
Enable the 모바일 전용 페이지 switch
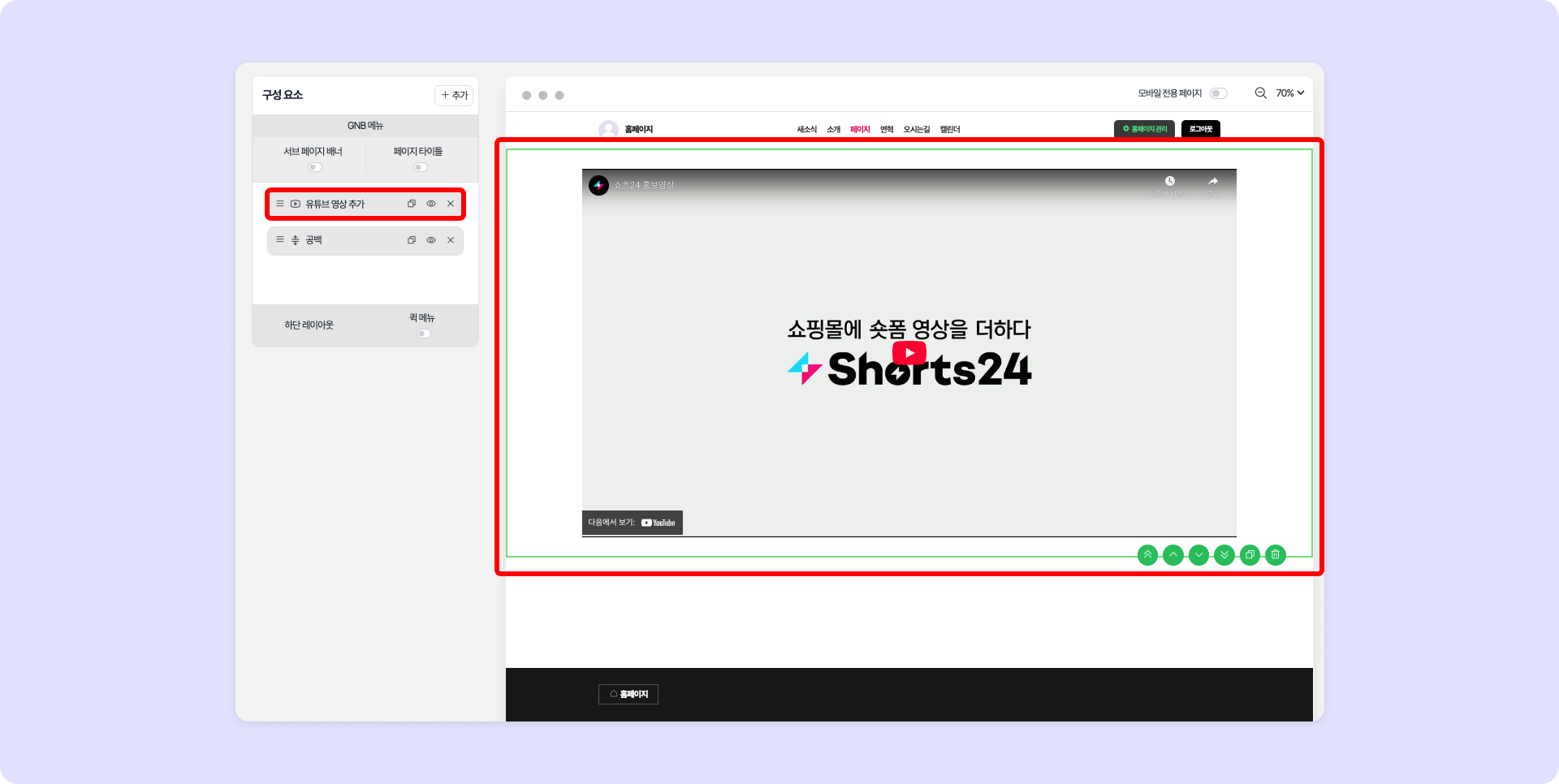(x=1219, y=93)
